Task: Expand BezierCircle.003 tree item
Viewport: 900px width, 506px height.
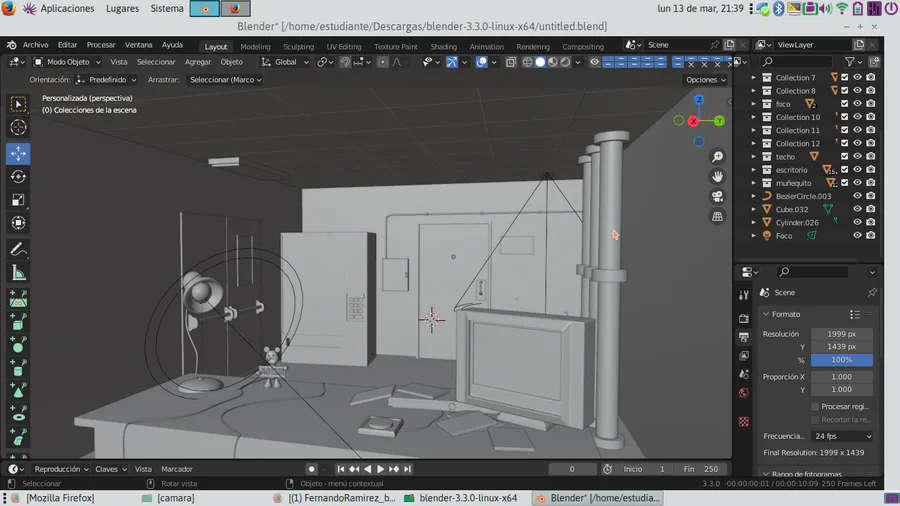Action: coord(754,196)
